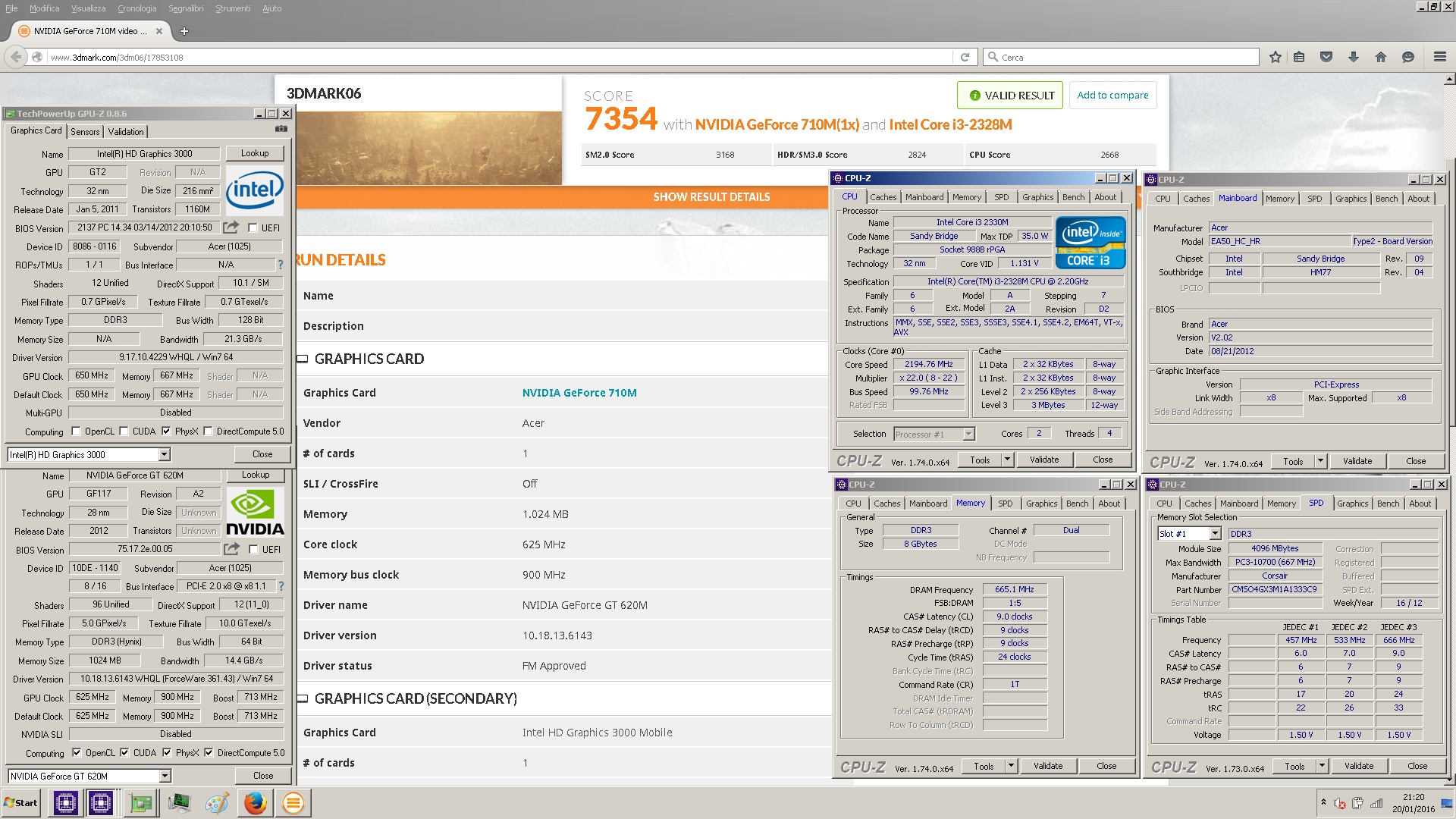Toggle OpenCL checkbox in Intel HD Graphics panel

click(x=76, y=431)
